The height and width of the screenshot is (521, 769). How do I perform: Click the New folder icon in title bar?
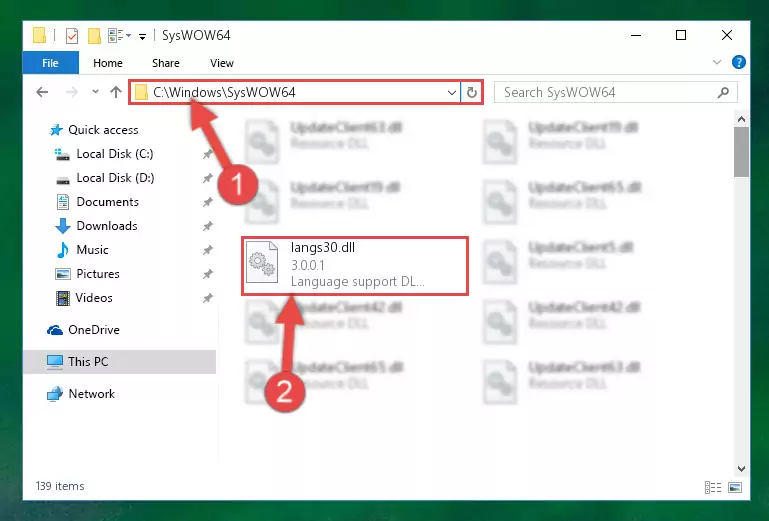(94, 35)
